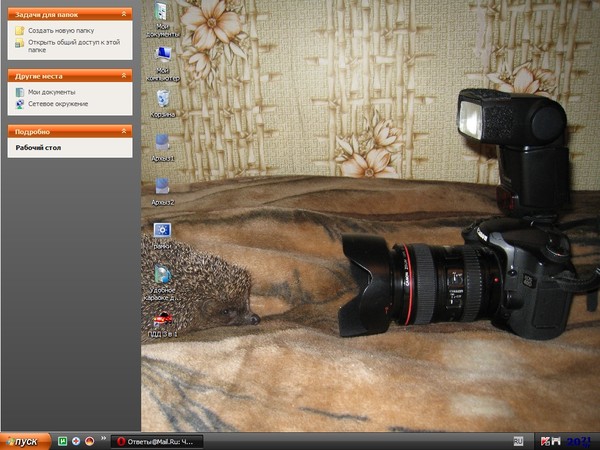Screen dimensions: 600x450
Task: Click the shared-folder icon beside Открыть общий доступ
Action: tap(20, 43)
